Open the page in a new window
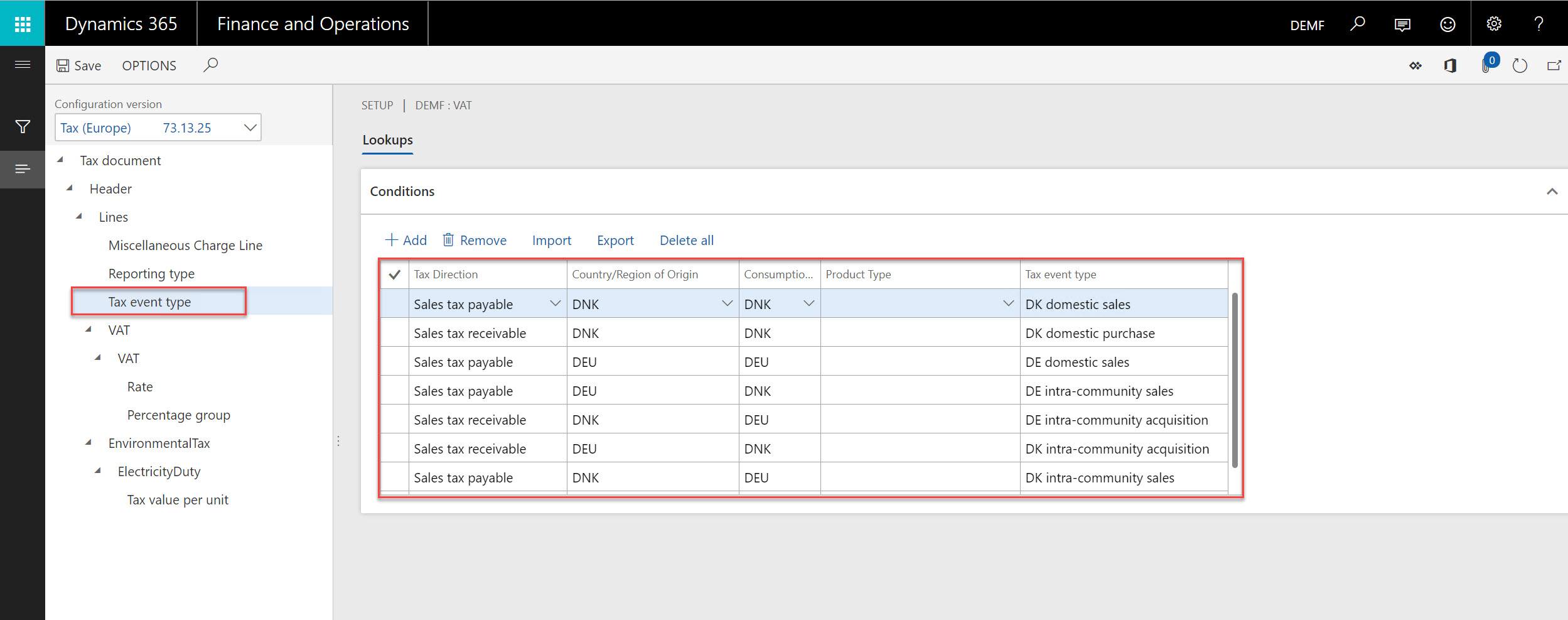This screenshot has width=1568, height=620. tap(1554, 65)
